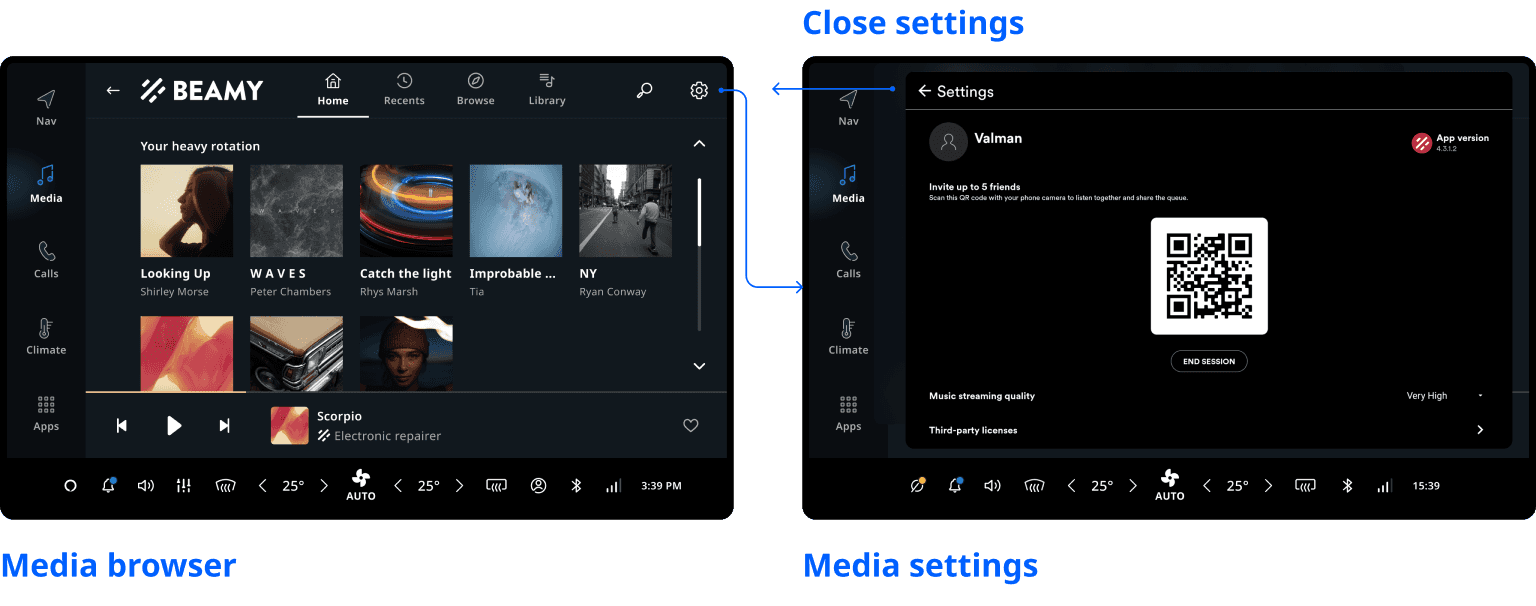Open the Improbable album by Tia

click(516, 231)
